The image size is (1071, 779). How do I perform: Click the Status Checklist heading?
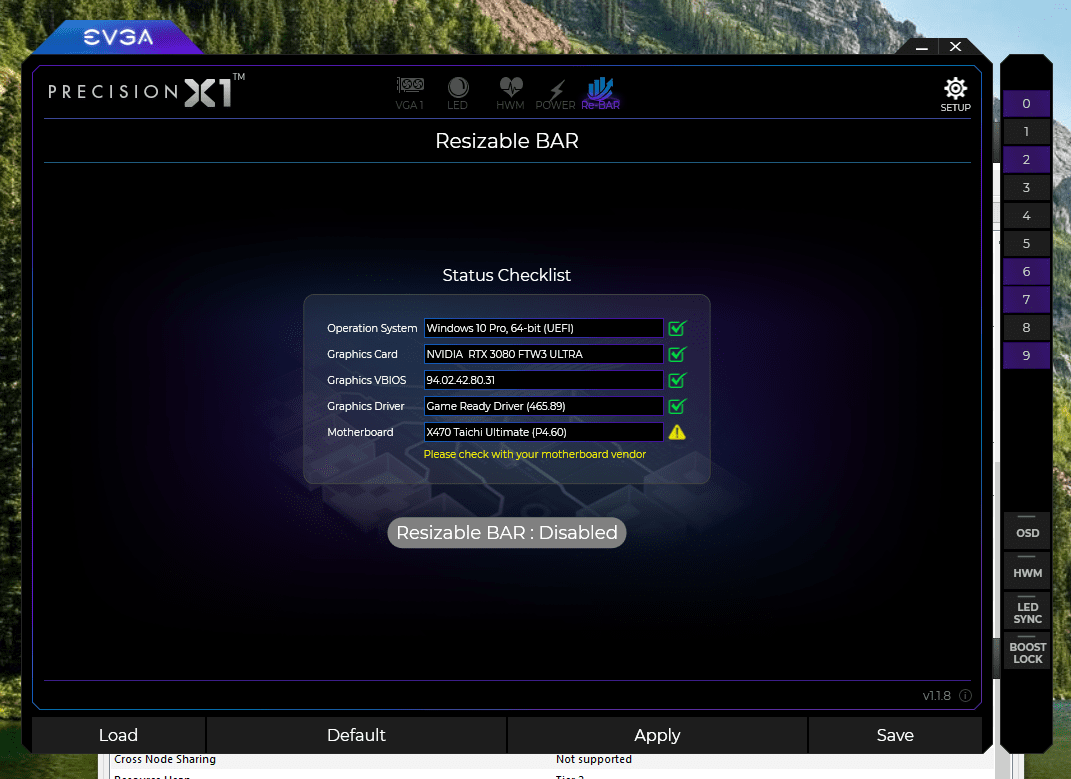tap(506, 275)
